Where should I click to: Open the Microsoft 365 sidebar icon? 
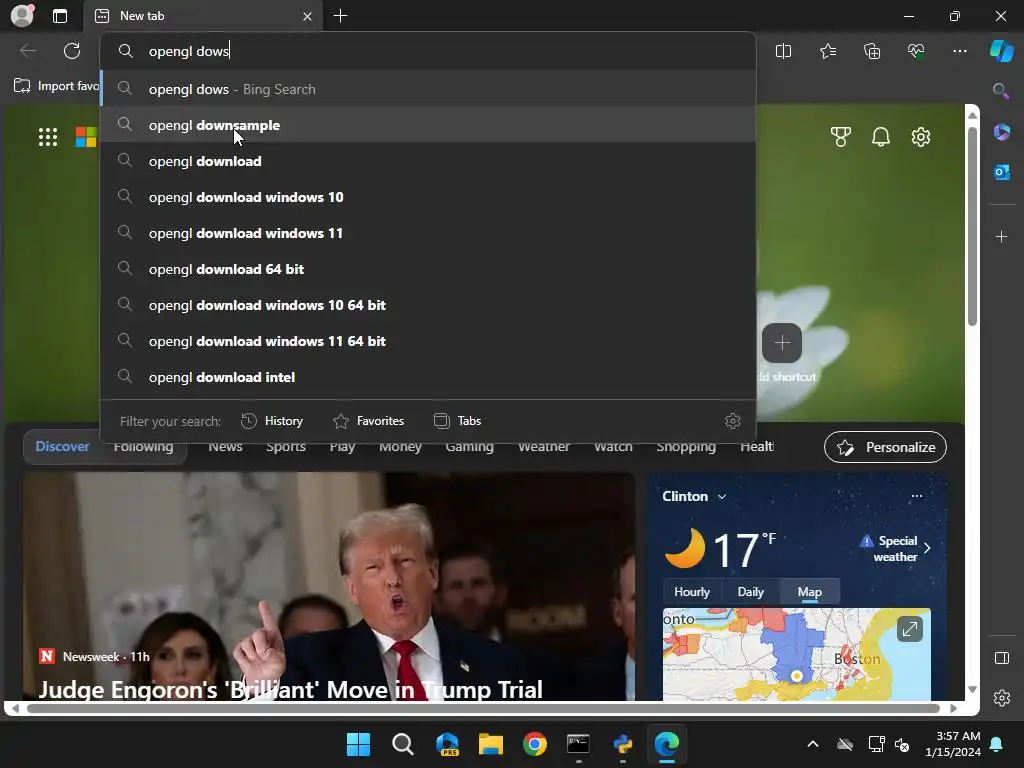point(1001,132)
